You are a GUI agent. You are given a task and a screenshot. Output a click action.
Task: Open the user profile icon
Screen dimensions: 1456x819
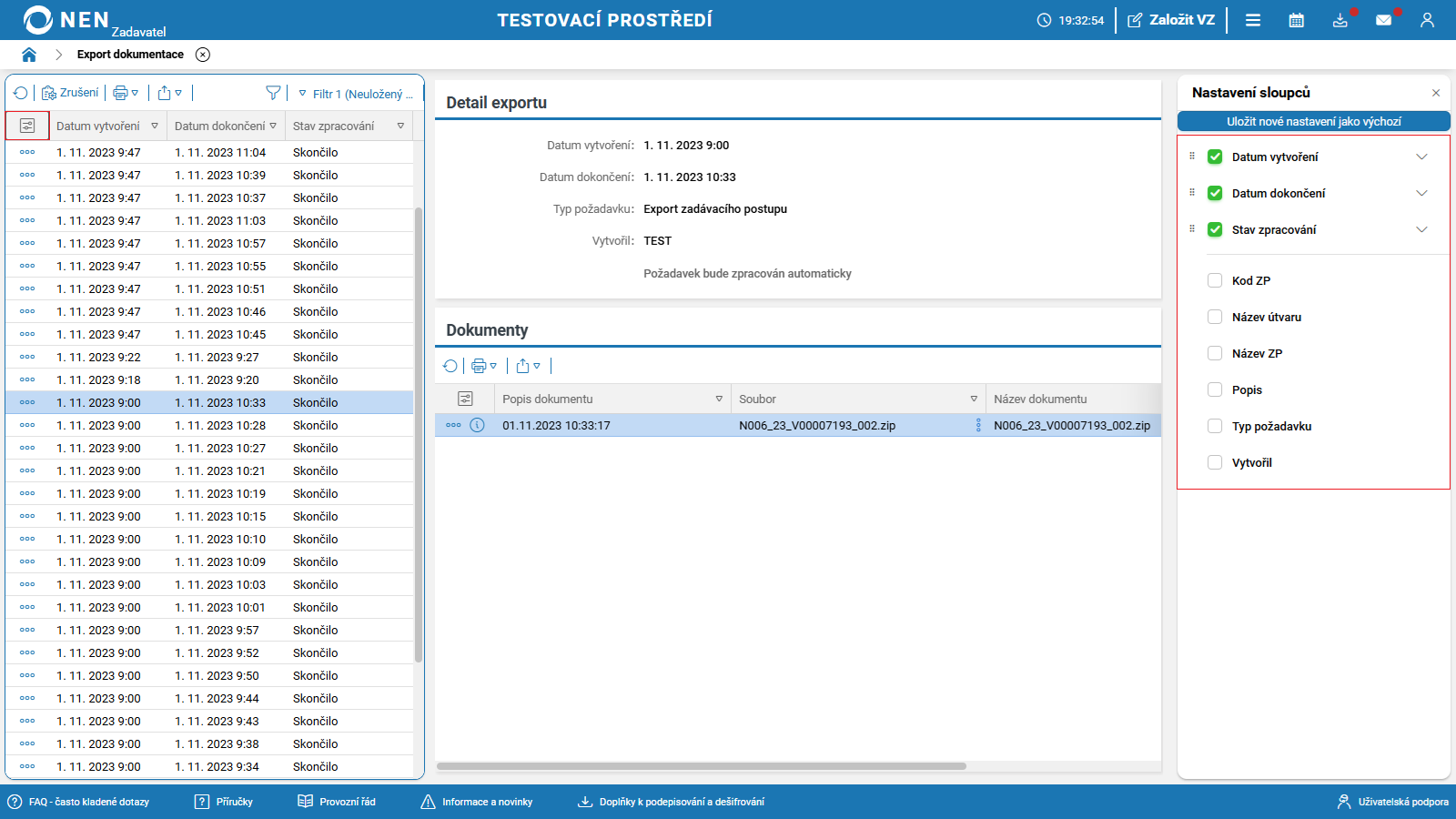[x=1427, y=20]
